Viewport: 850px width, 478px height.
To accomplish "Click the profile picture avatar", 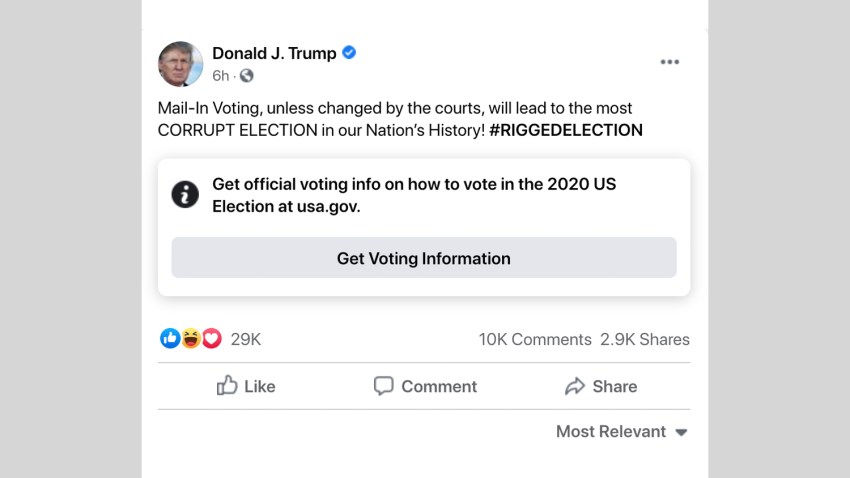I will 180,64.
